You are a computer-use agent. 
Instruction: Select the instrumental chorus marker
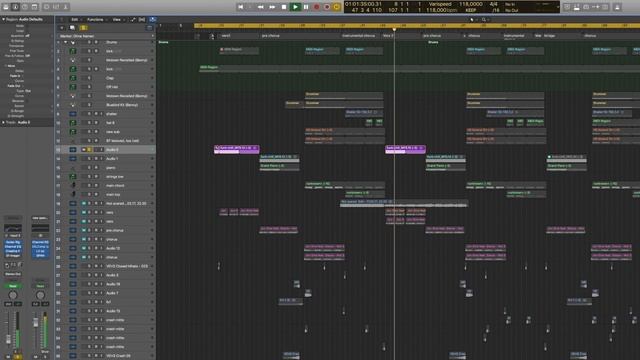tap(358, 36)
